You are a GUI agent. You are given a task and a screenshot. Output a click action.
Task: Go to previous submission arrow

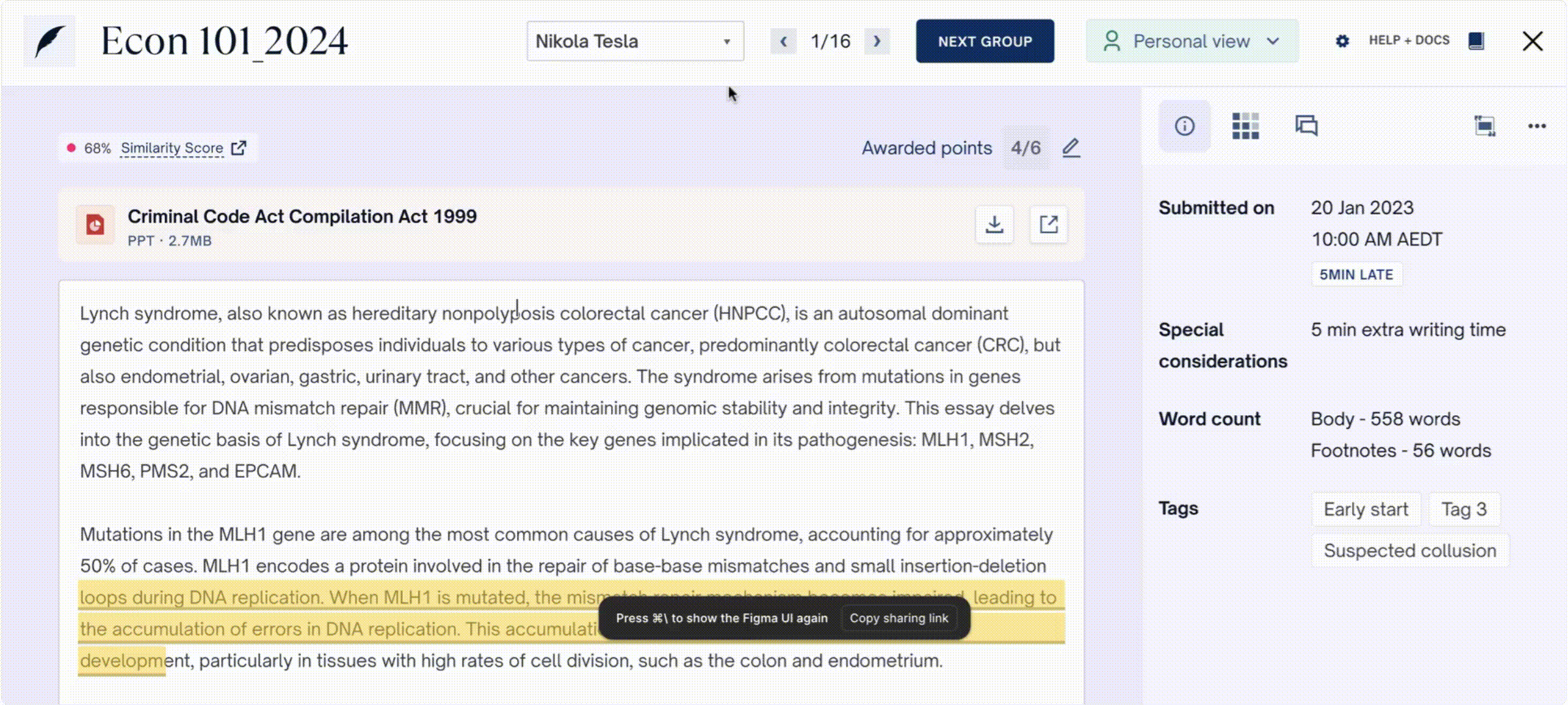coord(783,41)
